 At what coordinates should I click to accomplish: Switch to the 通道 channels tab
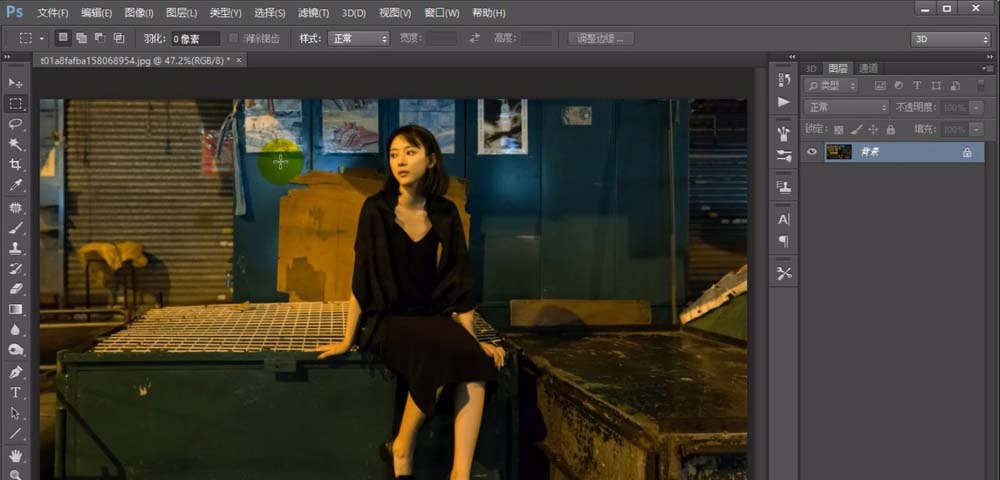click(x=868, y=68)
